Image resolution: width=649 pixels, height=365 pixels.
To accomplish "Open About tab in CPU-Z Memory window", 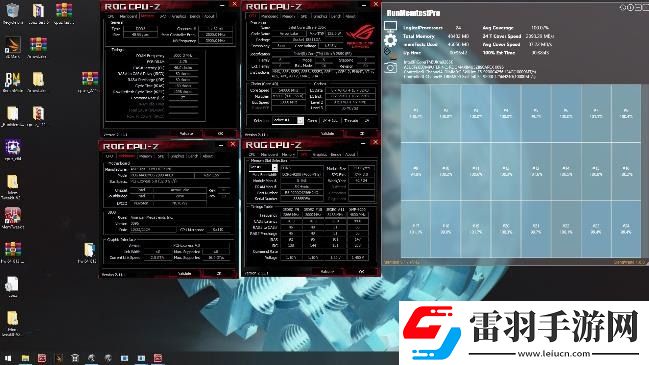I will tap(209, 17).
